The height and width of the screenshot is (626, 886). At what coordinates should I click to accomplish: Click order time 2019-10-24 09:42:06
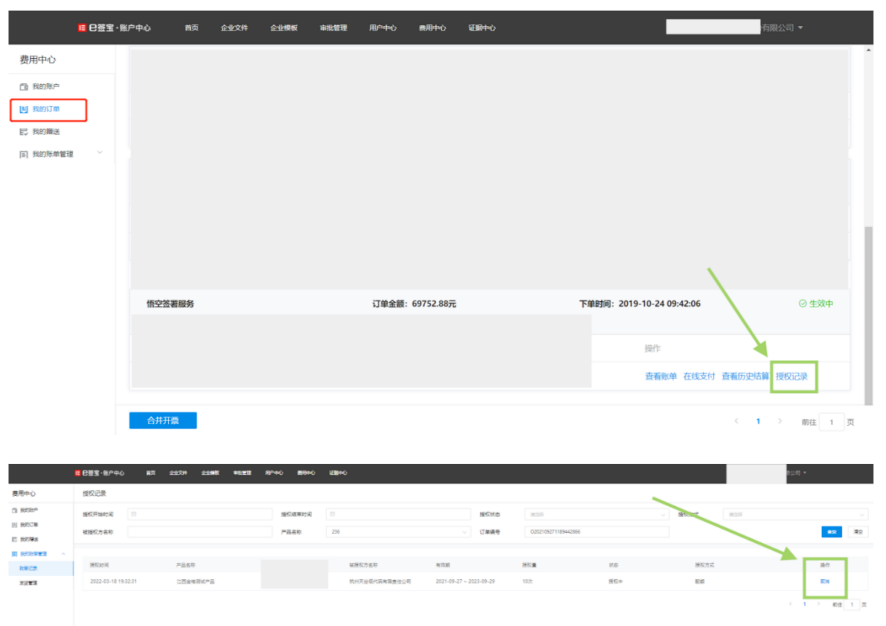pyautogui.click(x=659, y=304)
